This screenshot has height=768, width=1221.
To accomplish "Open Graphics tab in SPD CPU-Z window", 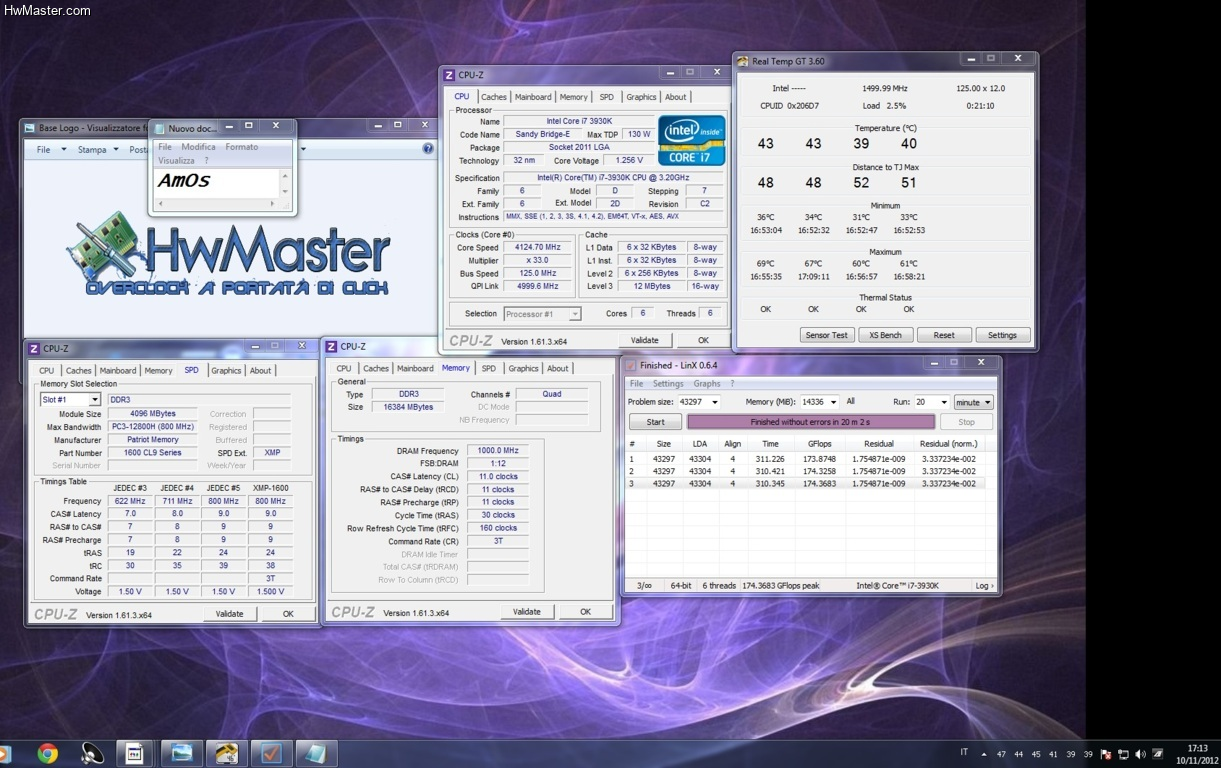I will click(226, 371).
